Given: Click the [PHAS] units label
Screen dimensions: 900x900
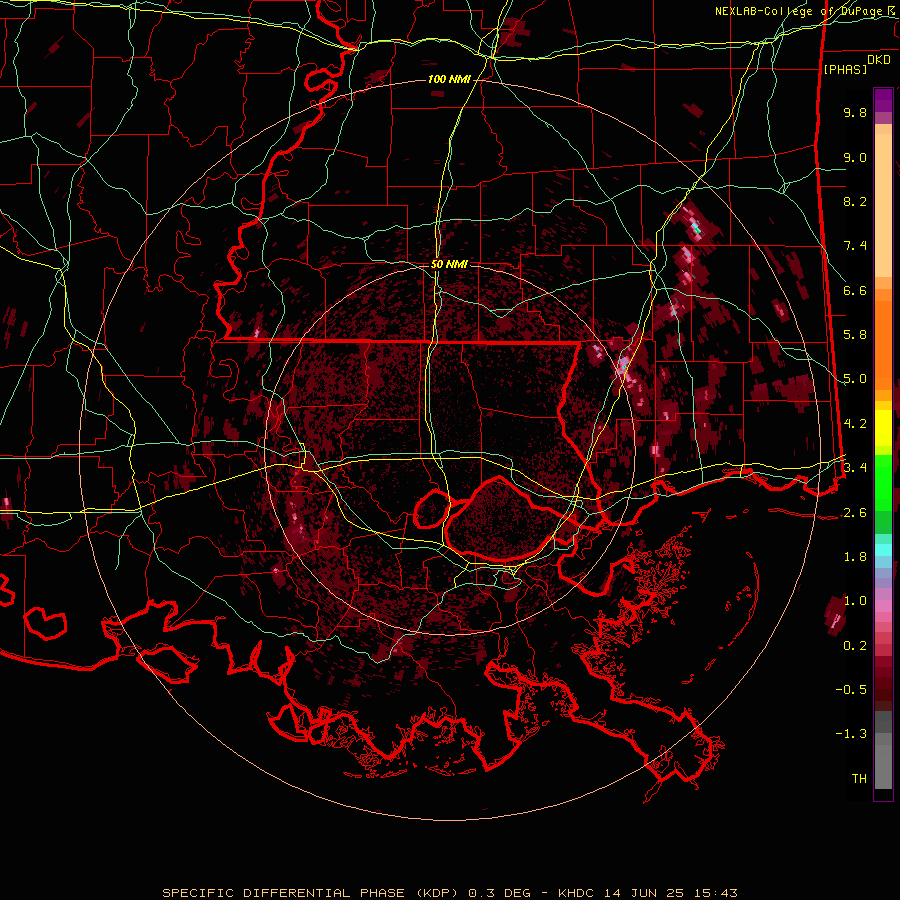Looking at the screenshot, I should 845,69.
